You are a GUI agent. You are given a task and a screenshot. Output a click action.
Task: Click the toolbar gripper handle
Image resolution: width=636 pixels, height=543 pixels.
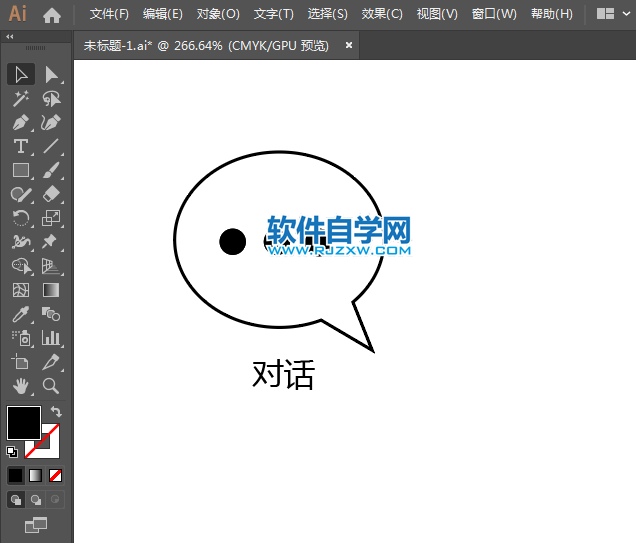click(x=36, y=48)
